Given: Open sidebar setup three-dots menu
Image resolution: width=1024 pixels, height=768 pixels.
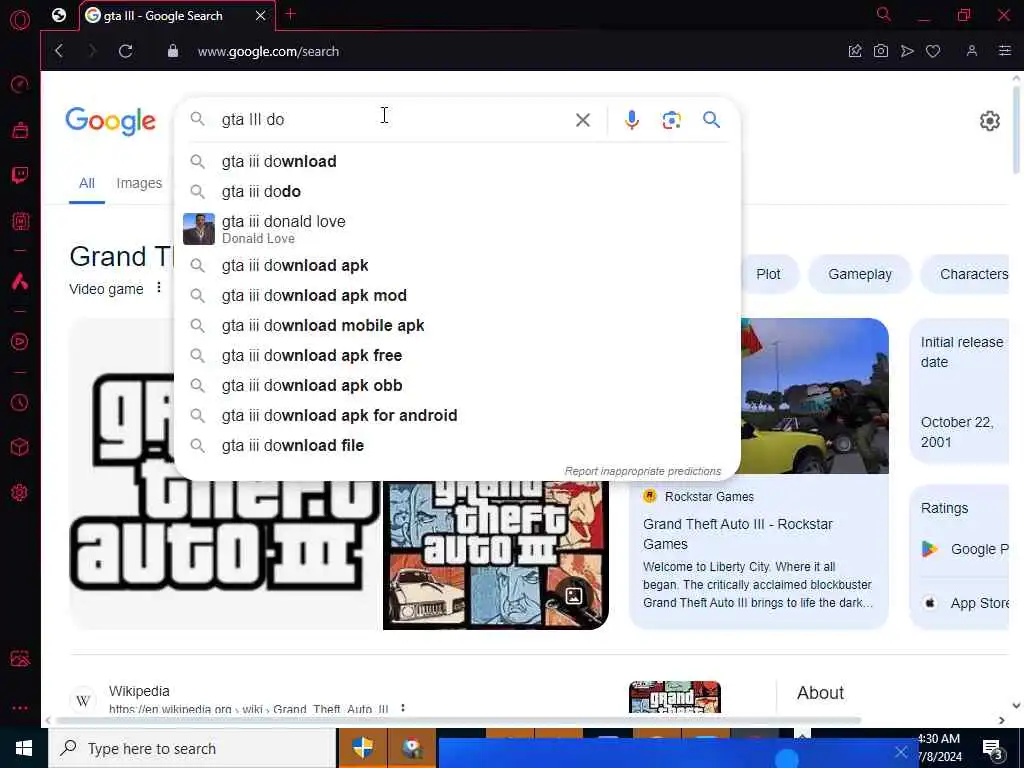Looking at the screenshot, I should (20, 707).
